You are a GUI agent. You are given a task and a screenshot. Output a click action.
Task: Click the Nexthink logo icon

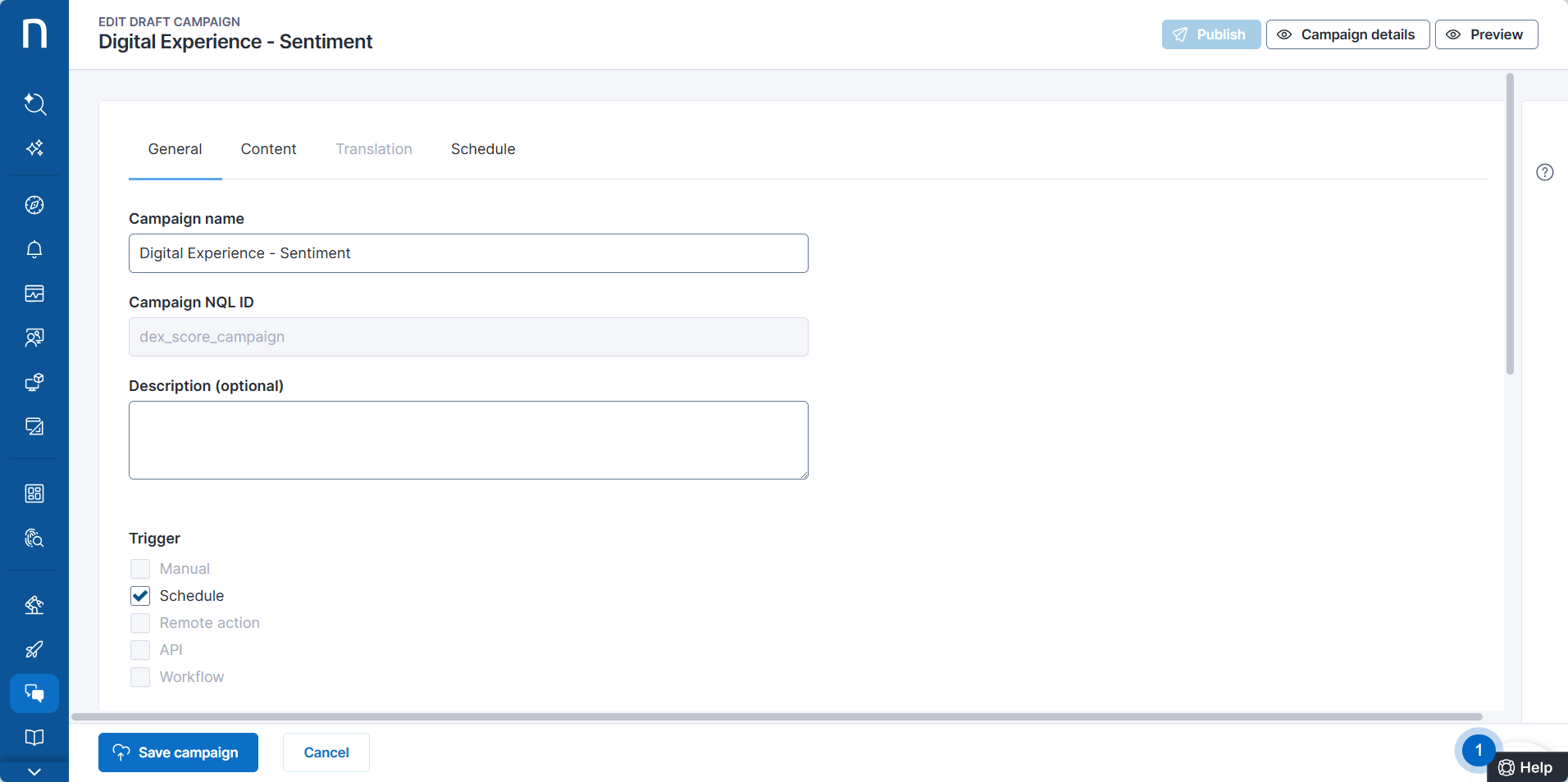[34, 34]
